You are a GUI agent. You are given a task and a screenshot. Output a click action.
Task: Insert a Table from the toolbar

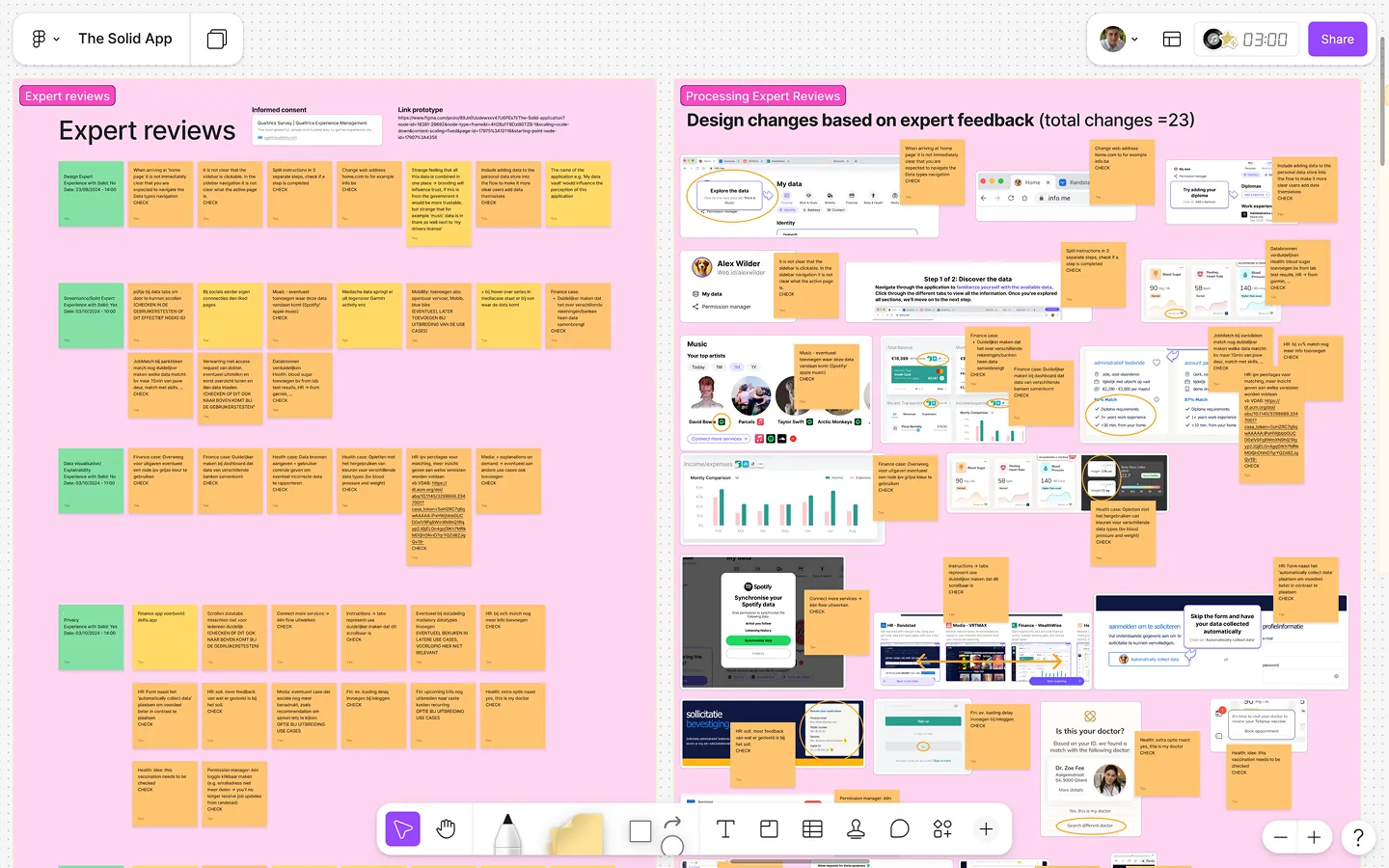[x=812, y=829]
